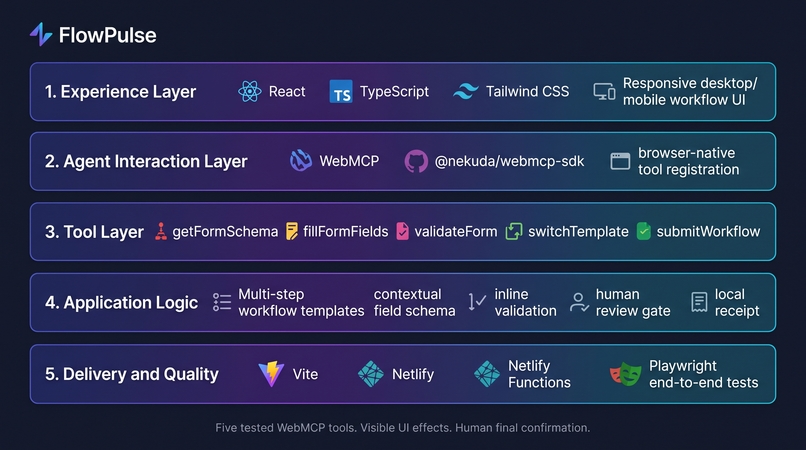
Task: Click the 'switchTemplate' label
Action: (578, 231)
